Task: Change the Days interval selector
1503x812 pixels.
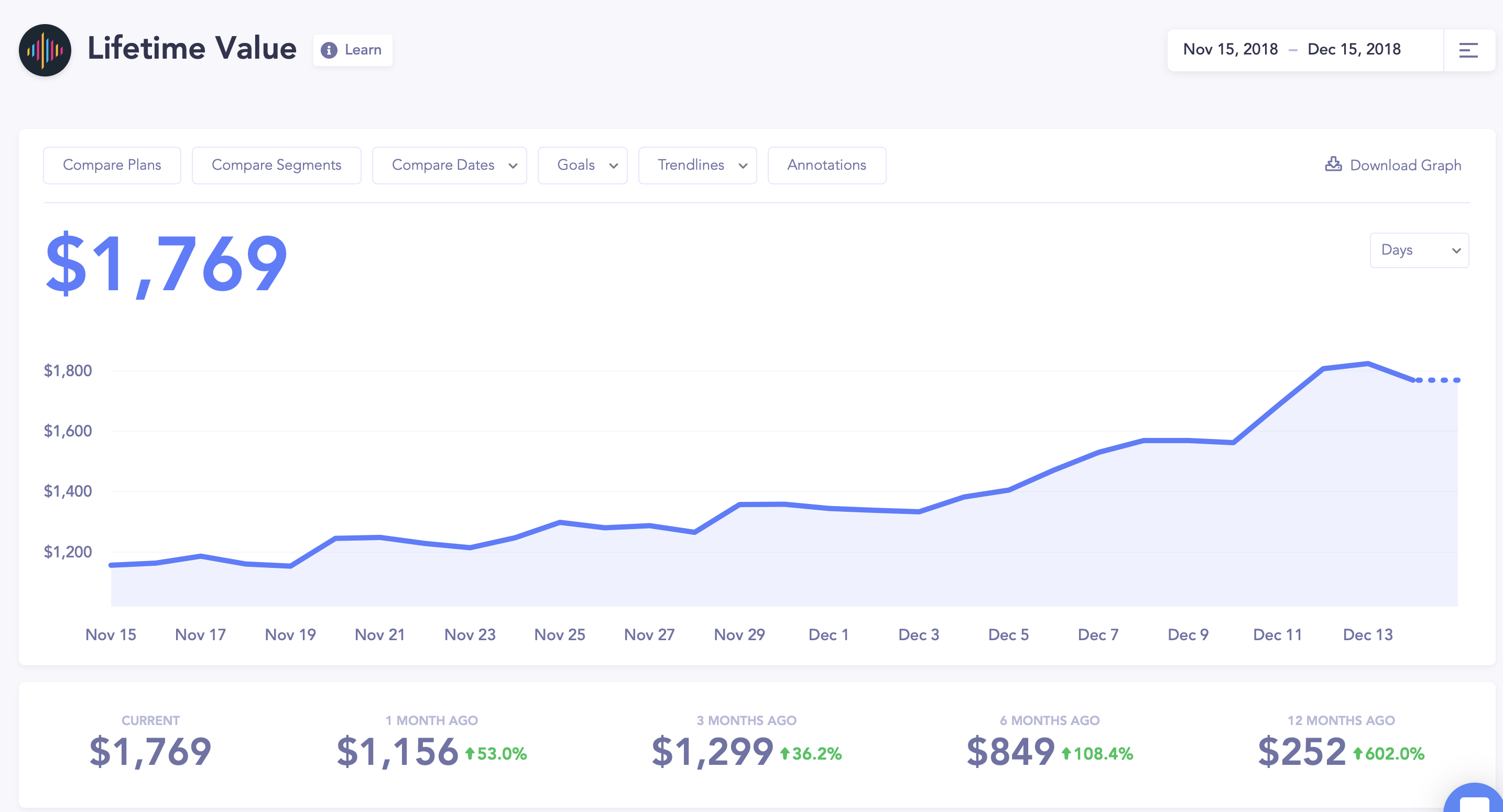Action: pyautogui.click(x=1419, y=250)
